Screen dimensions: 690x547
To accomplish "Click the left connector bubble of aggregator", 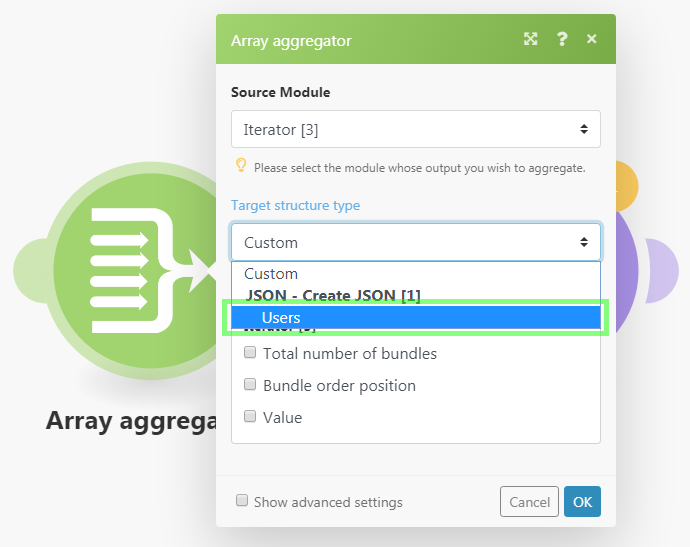I will 30,271.
